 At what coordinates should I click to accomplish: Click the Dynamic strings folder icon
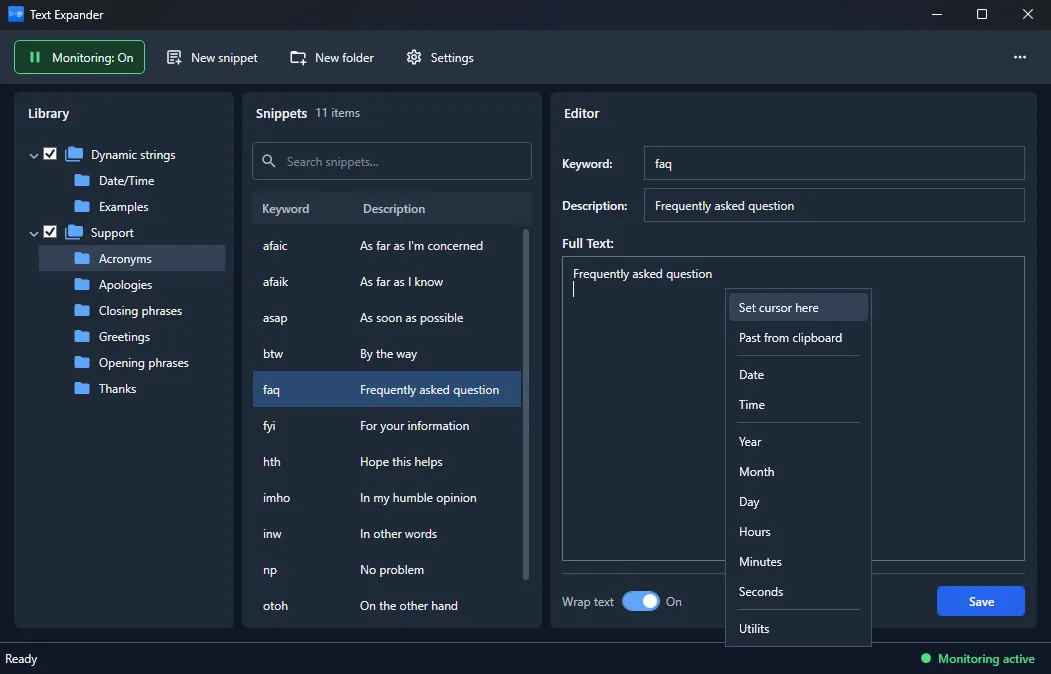pos(74,154)
